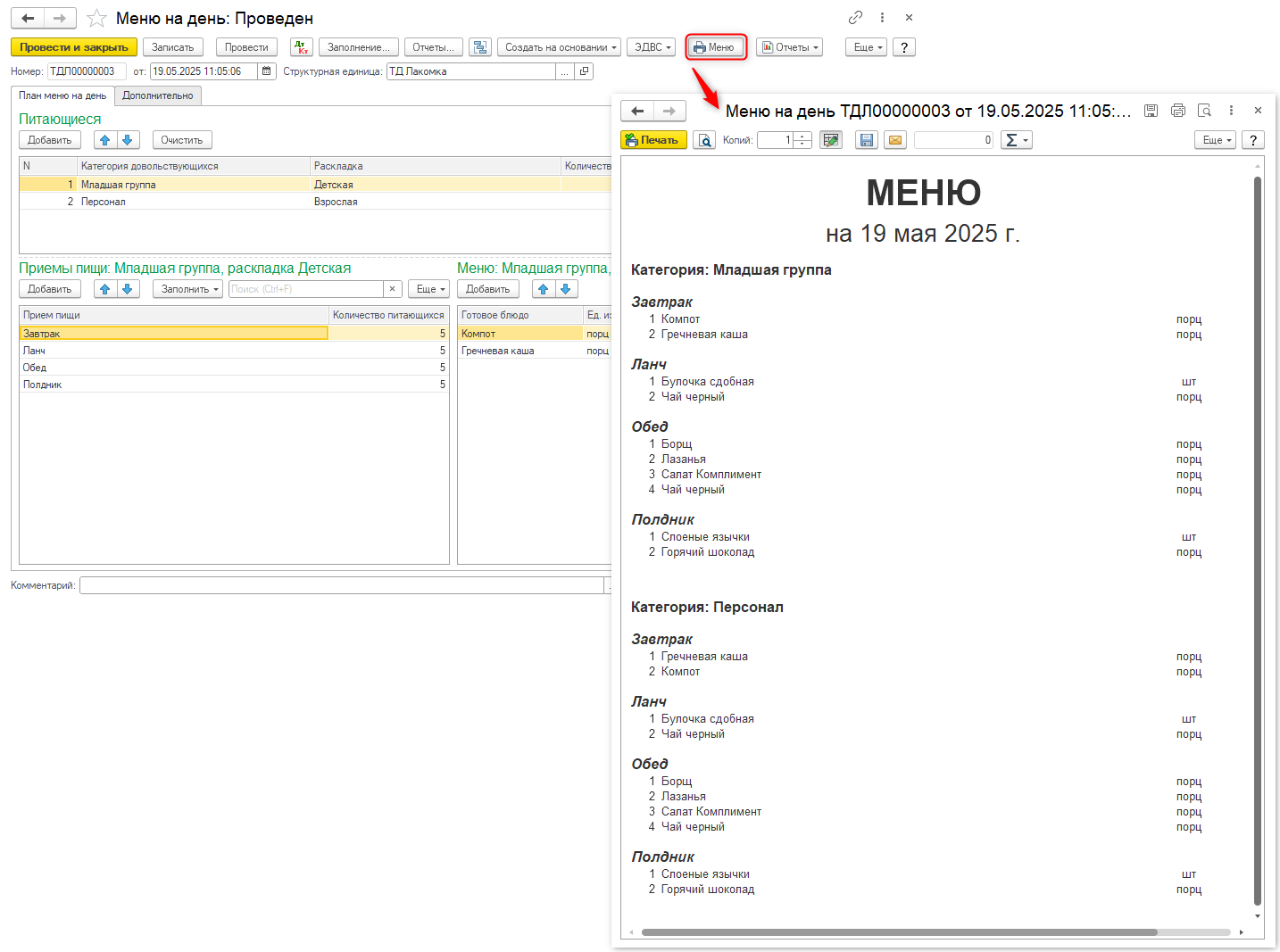Open Заполнить dropdown in Приемы пищи
Screen dimensions: 1280x952
tap(189, 289)
